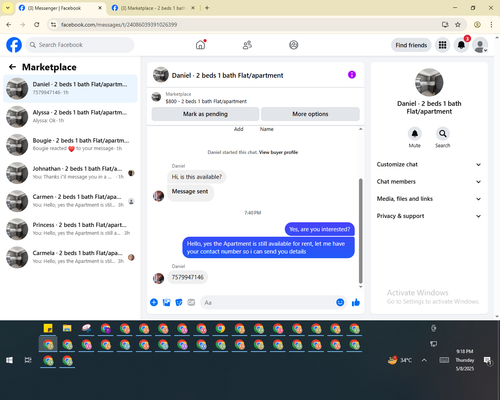Image resolution: width=500 pixels, height=400 pixels.
Task: Reload the page with the refresh icon
Action: pos(37,24)
